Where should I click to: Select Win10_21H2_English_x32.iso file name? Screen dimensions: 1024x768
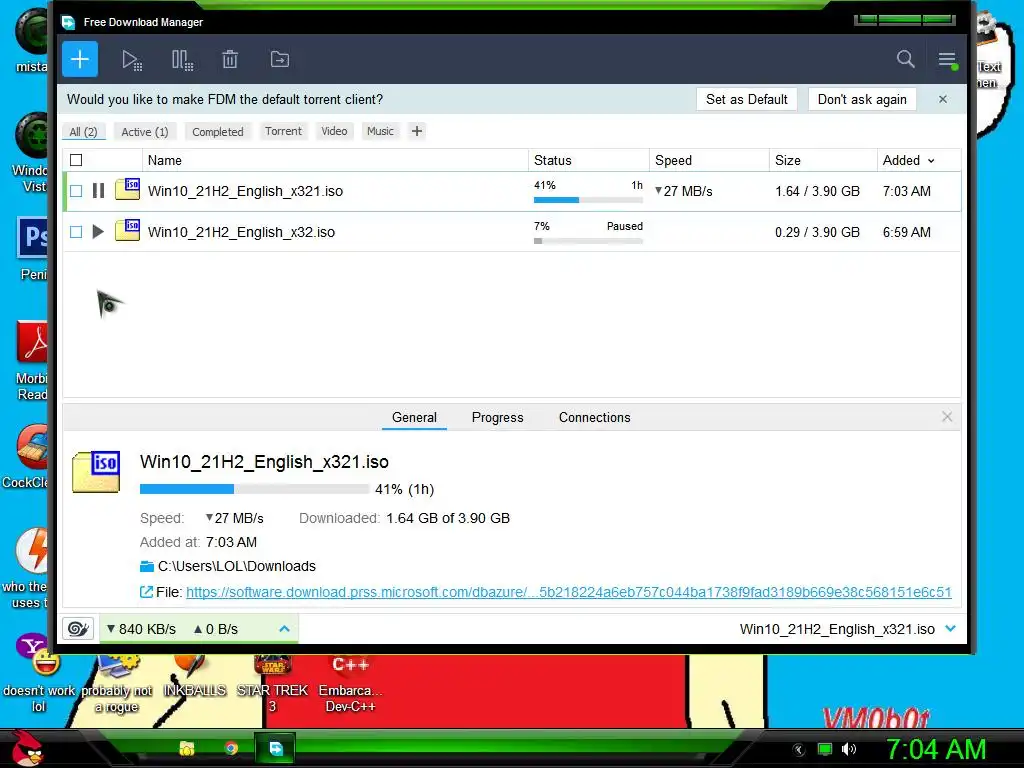tap(241, 232)
